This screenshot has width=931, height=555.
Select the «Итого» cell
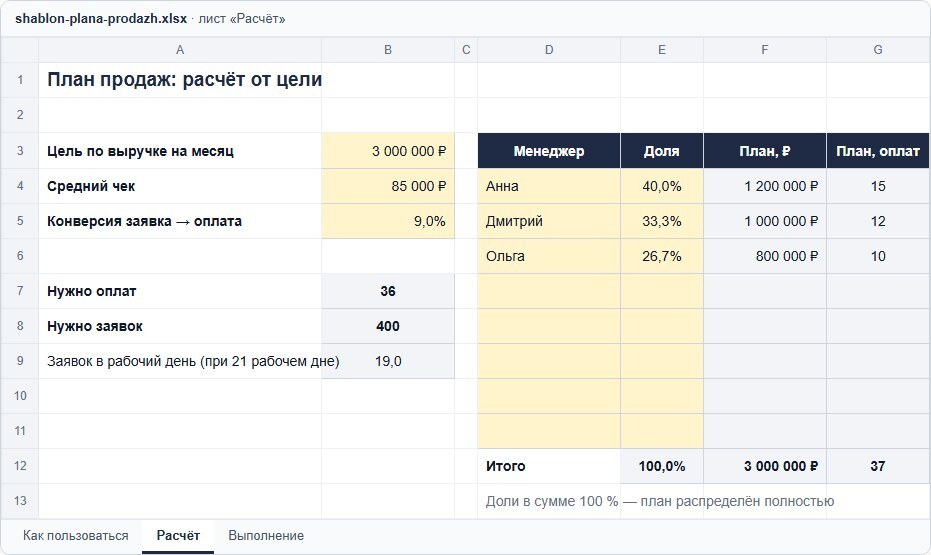tap(549, 466)
